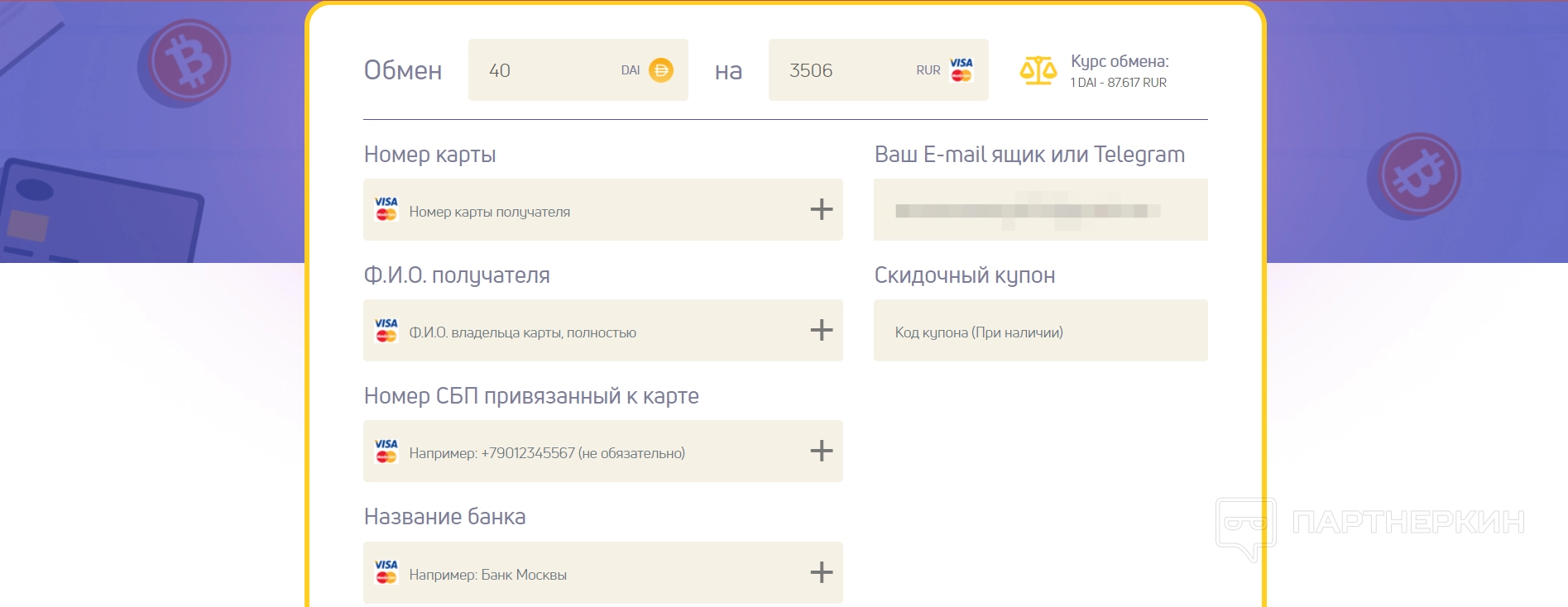This screenshot has width=1568, height=607.
Task: Click the E-mail or Telegram input field
Action: point(1040,210)
